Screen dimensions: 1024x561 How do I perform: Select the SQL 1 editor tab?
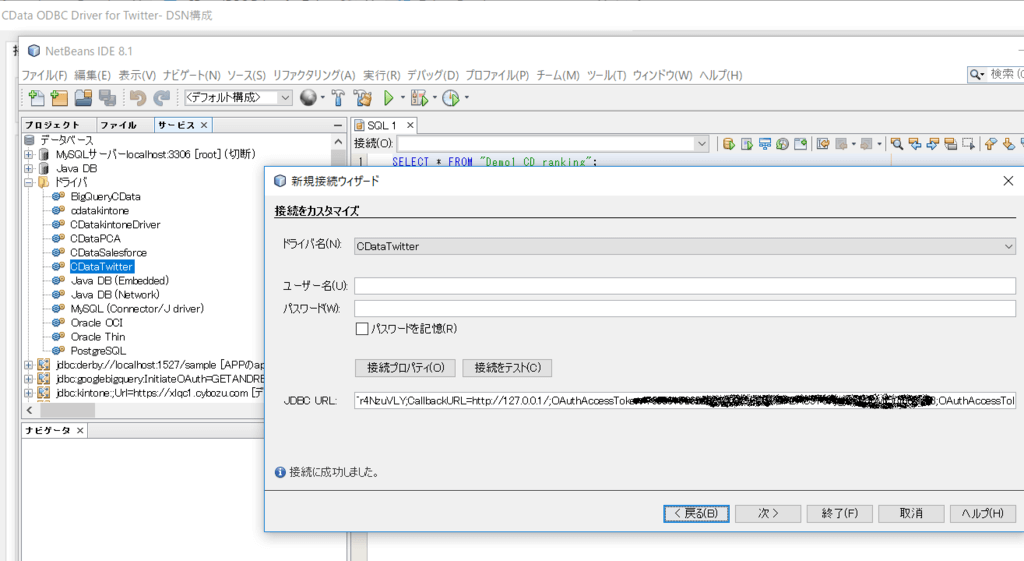[382, 125]
